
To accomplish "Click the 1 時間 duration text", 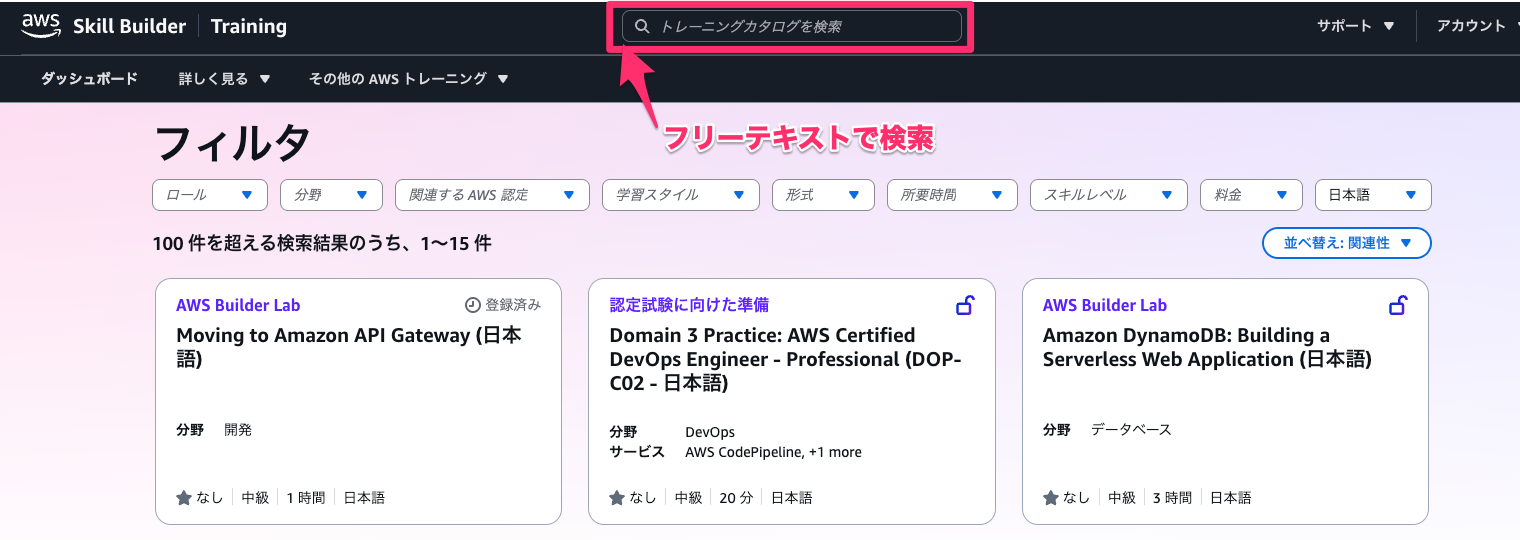I will (305, 497).
